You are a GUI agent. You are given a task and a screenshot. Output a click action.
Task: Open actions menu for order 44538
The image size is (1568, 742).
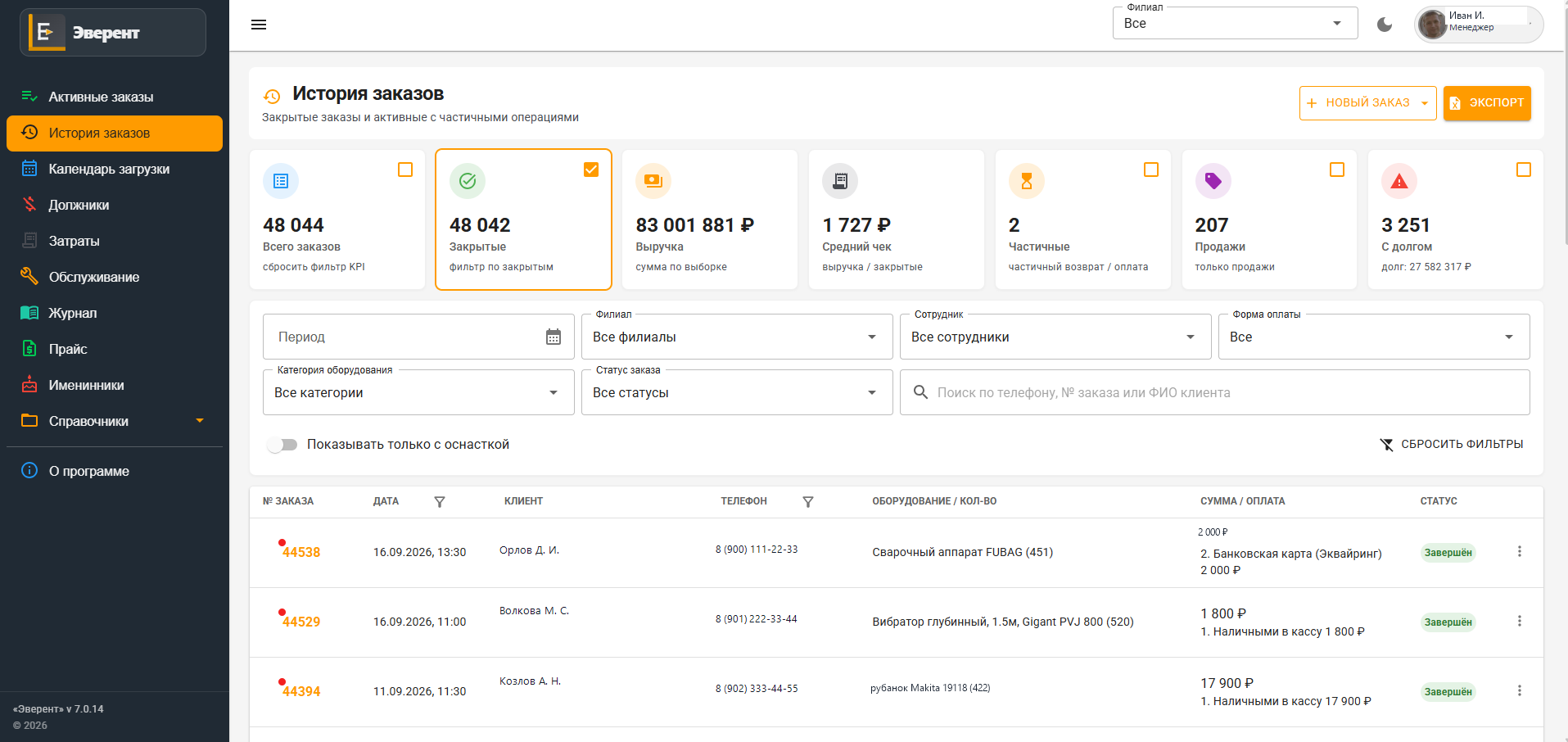(1520, 552)
